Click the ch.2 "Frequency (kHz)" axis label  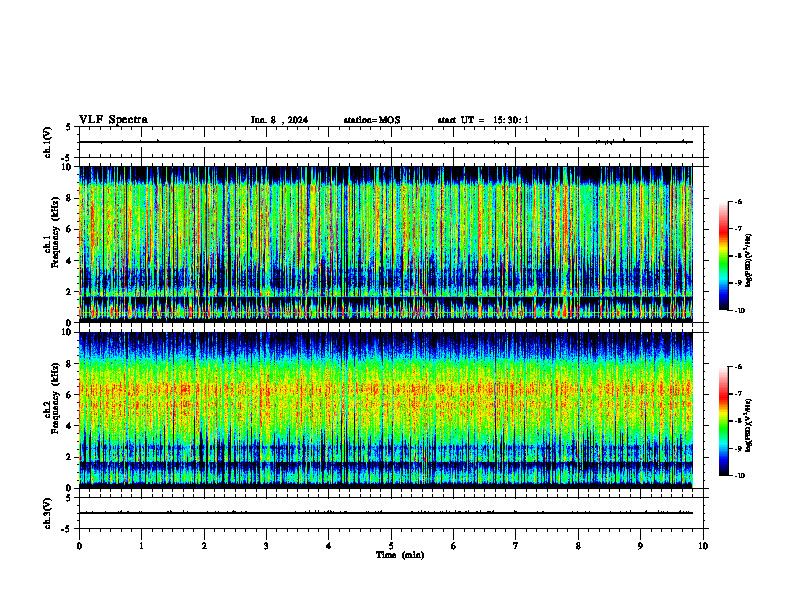click(53, 398)
